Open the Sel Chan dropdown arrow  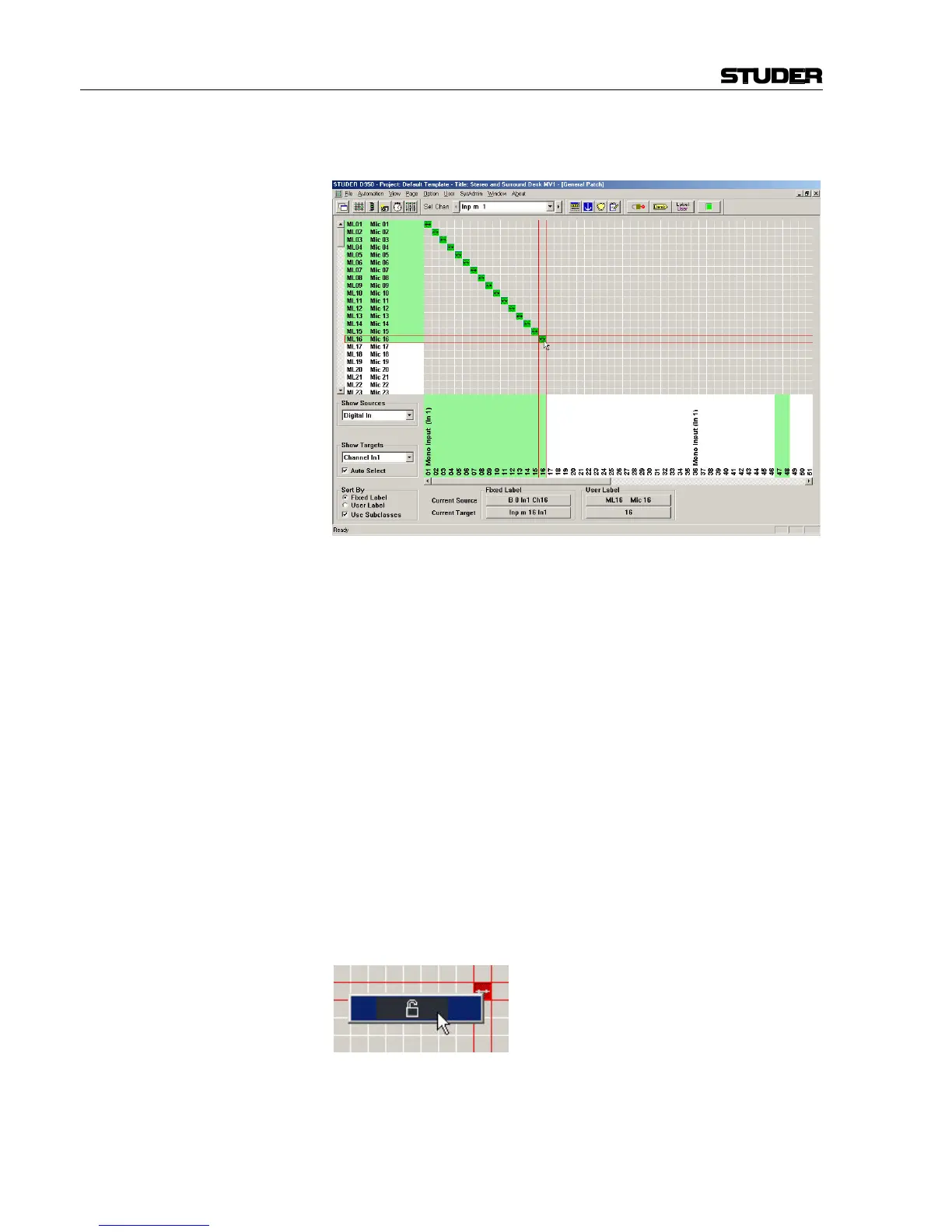tap(550, 207)
